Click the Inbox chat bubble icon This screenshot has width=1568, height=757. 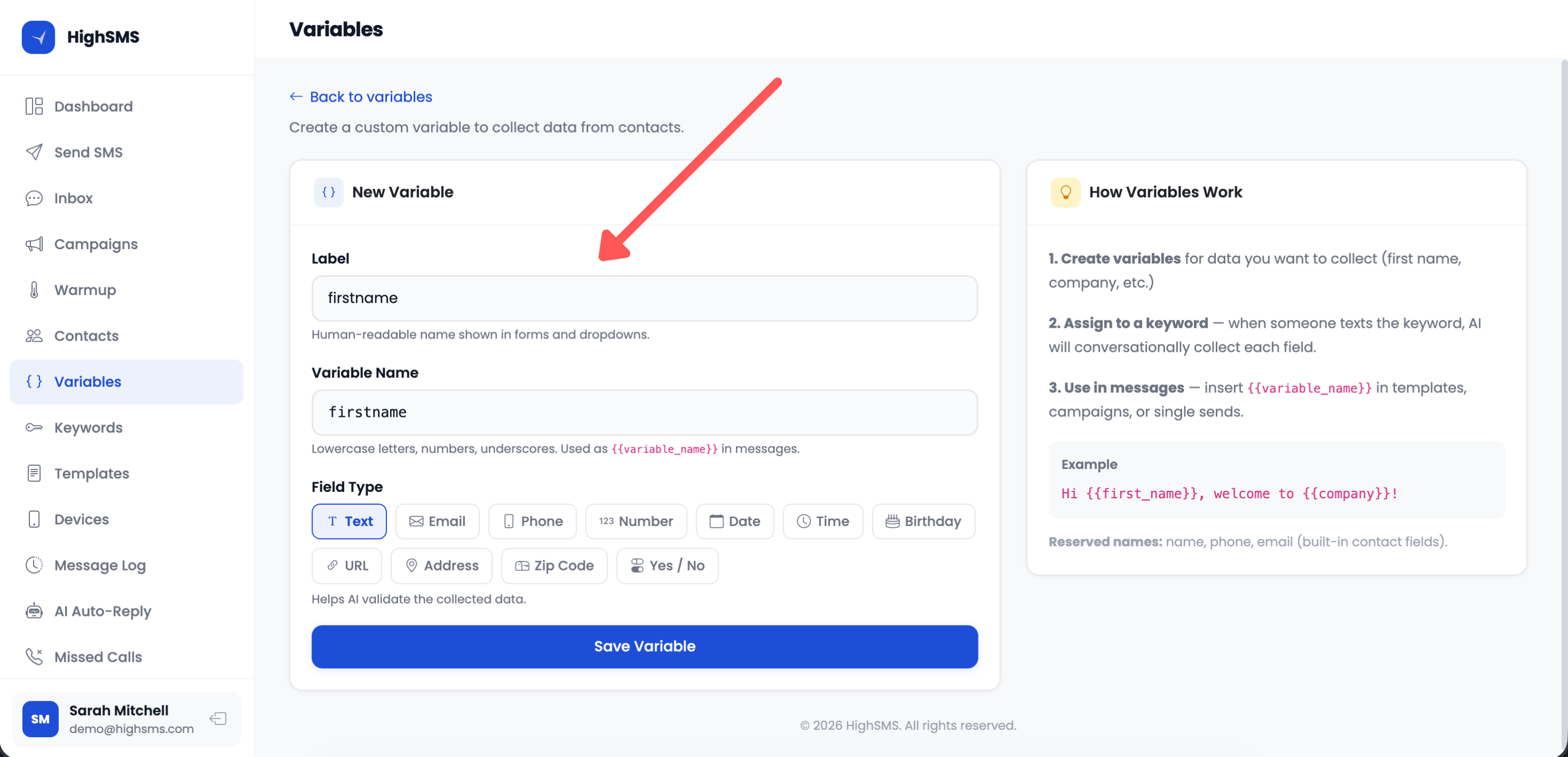tap(34, 198)
